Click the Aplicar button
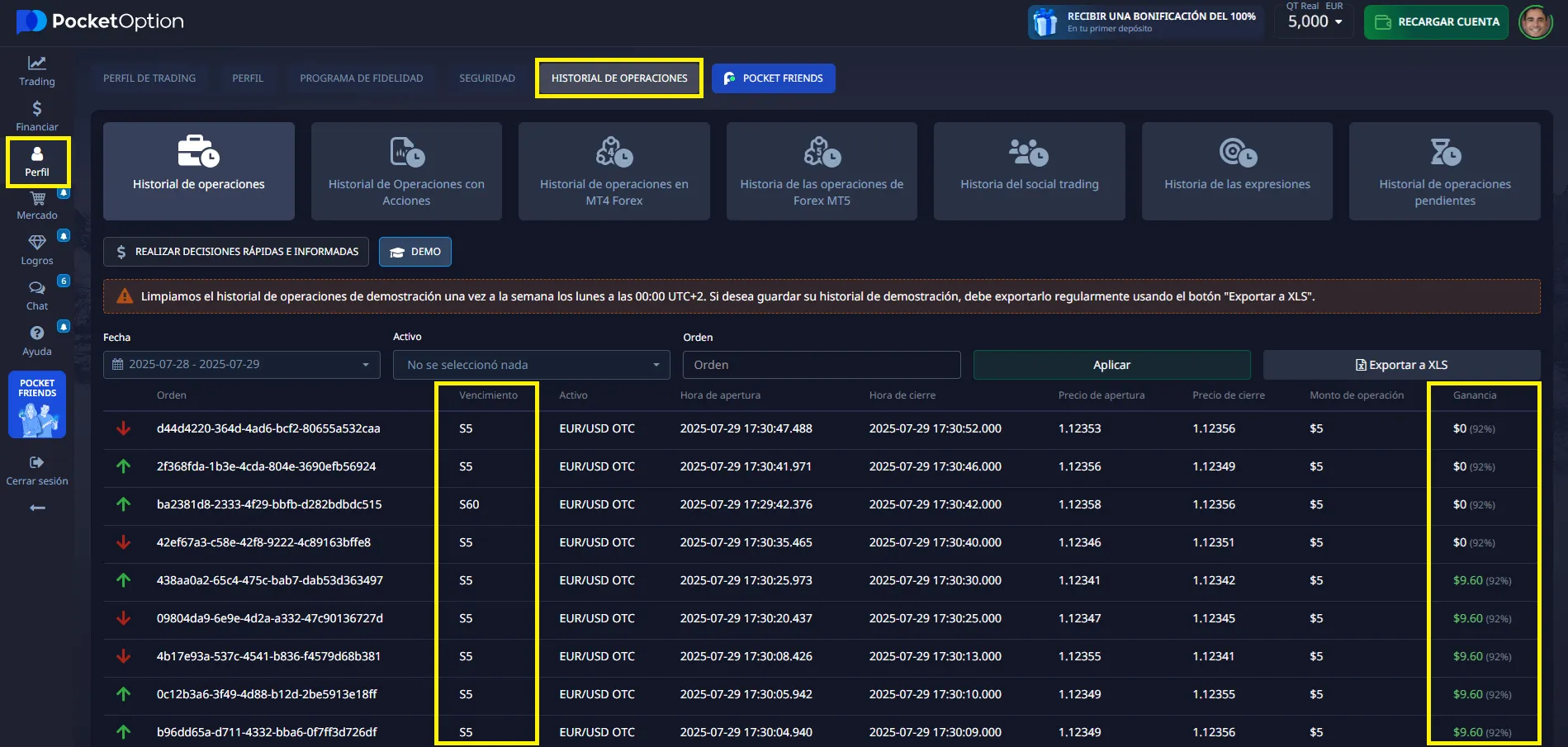 click(x=1112, y=365)
